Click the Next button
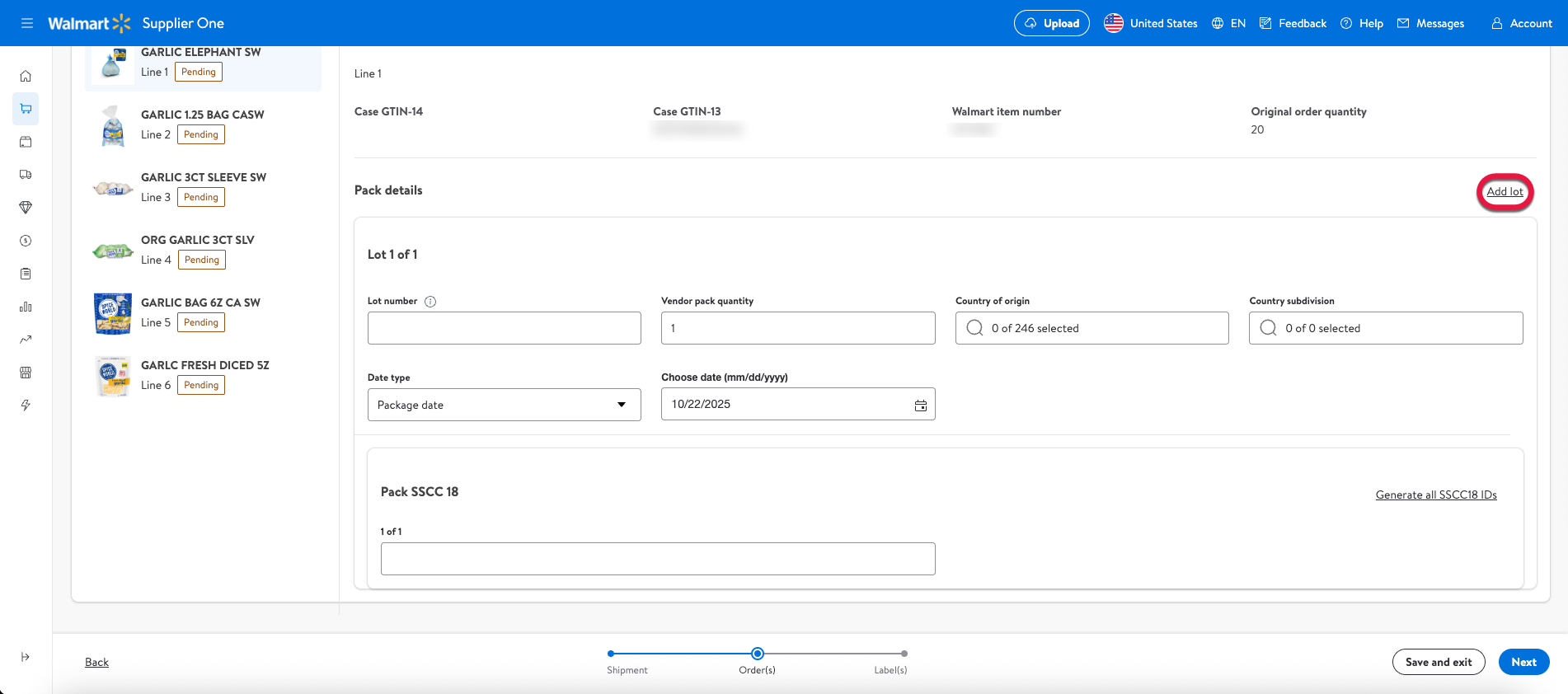 [x=1523, y=662]
